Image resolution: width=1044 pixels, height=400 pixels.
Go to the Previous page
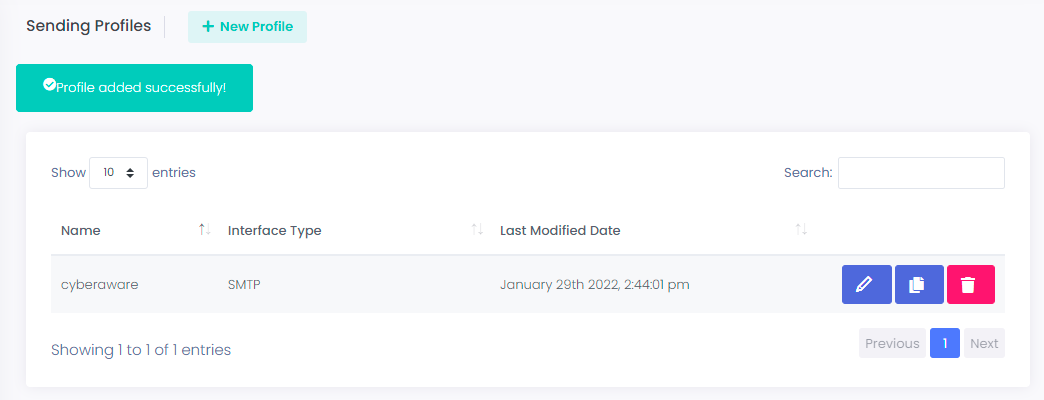pyautogui.click(x=892, y=343)
